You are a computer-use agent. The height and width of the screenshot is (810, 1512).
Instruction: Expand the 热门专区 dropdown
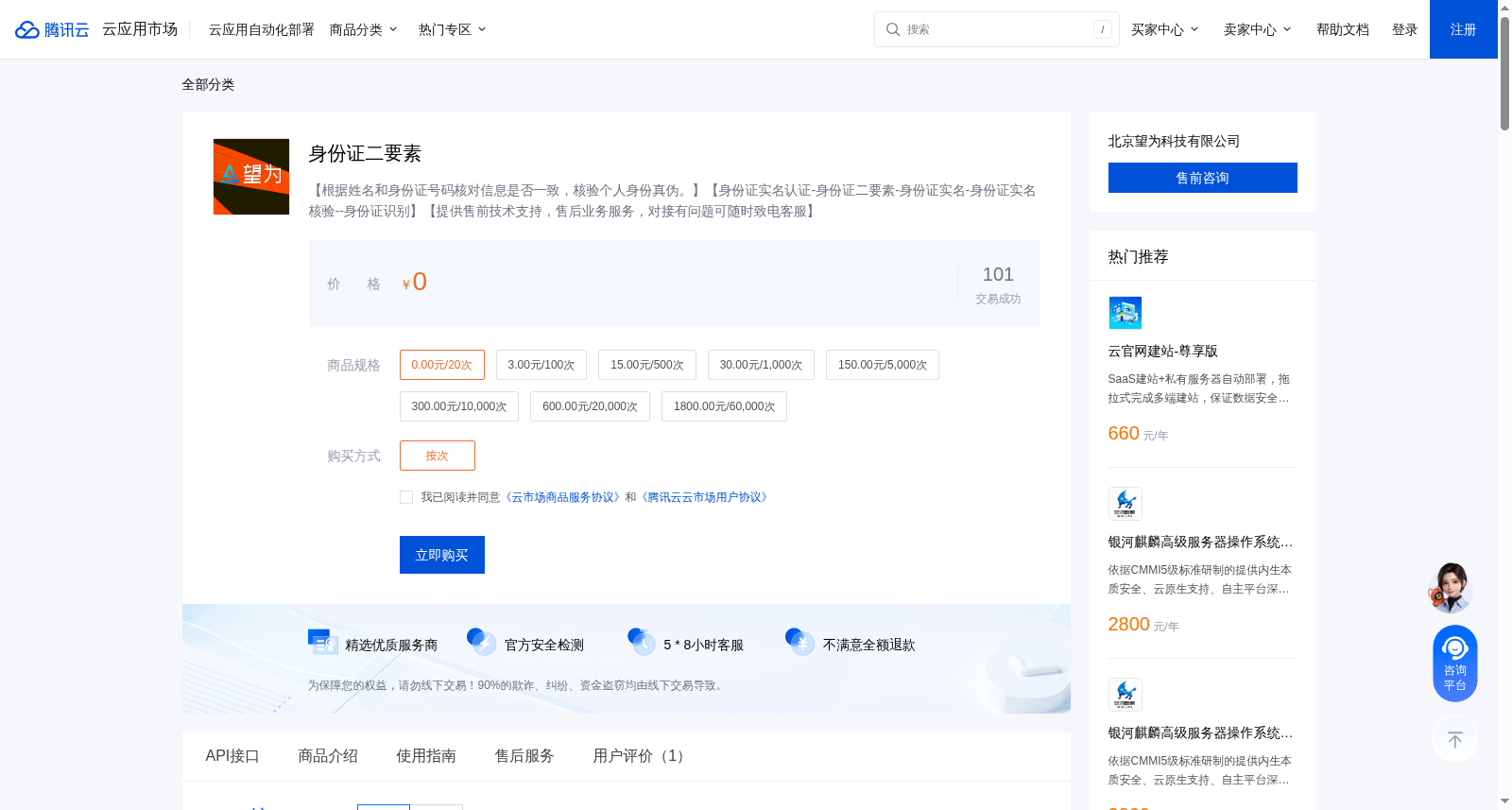(x=453, y=29)
